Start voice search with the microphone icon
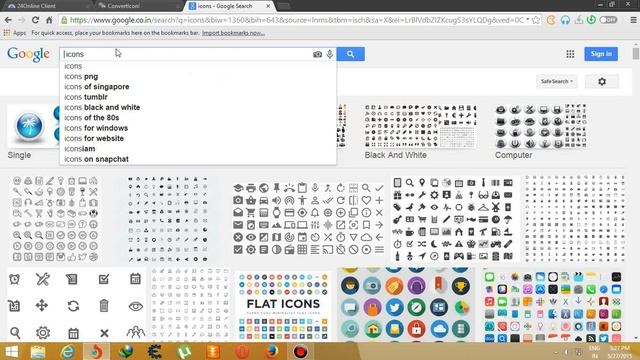This screenshot has height=360, width=640. click(x=330, y=54)
